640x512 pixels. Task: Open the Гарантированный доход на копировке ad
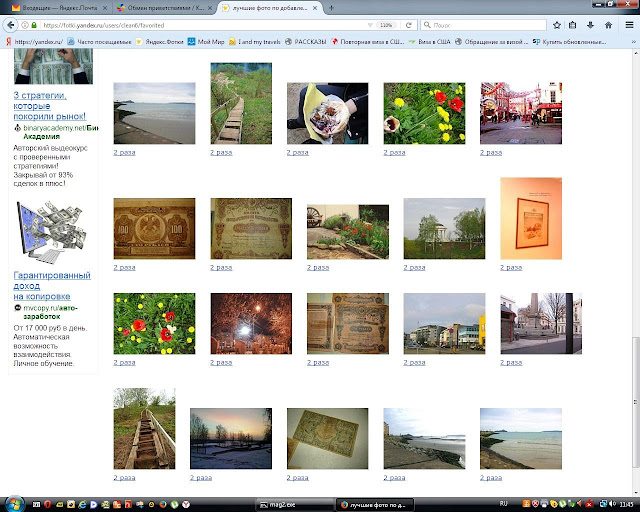click(52, 286)
